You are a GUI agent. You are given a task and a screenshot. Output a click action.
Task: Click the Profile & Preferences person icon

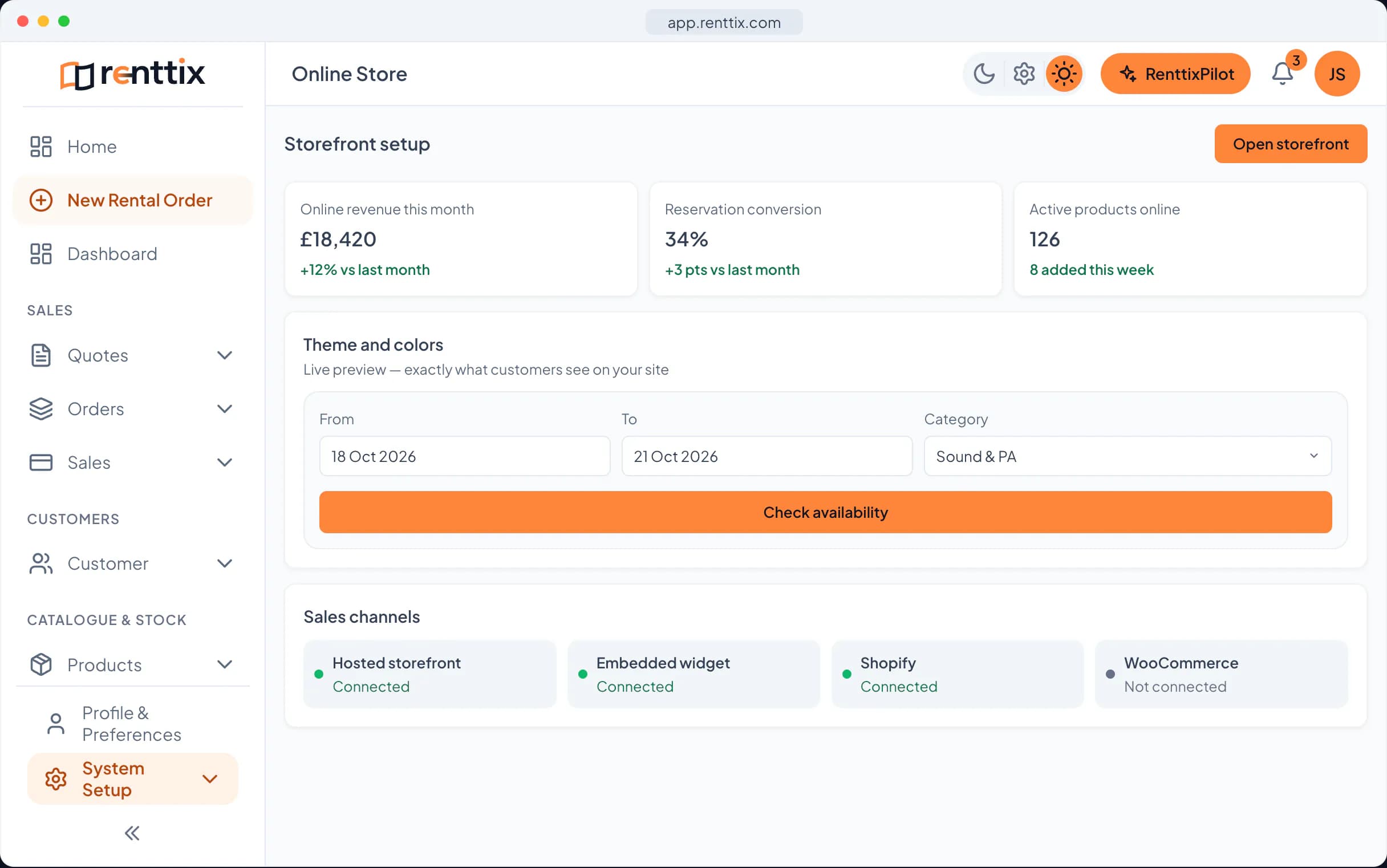pyautogui.click(x=56, y=724)
